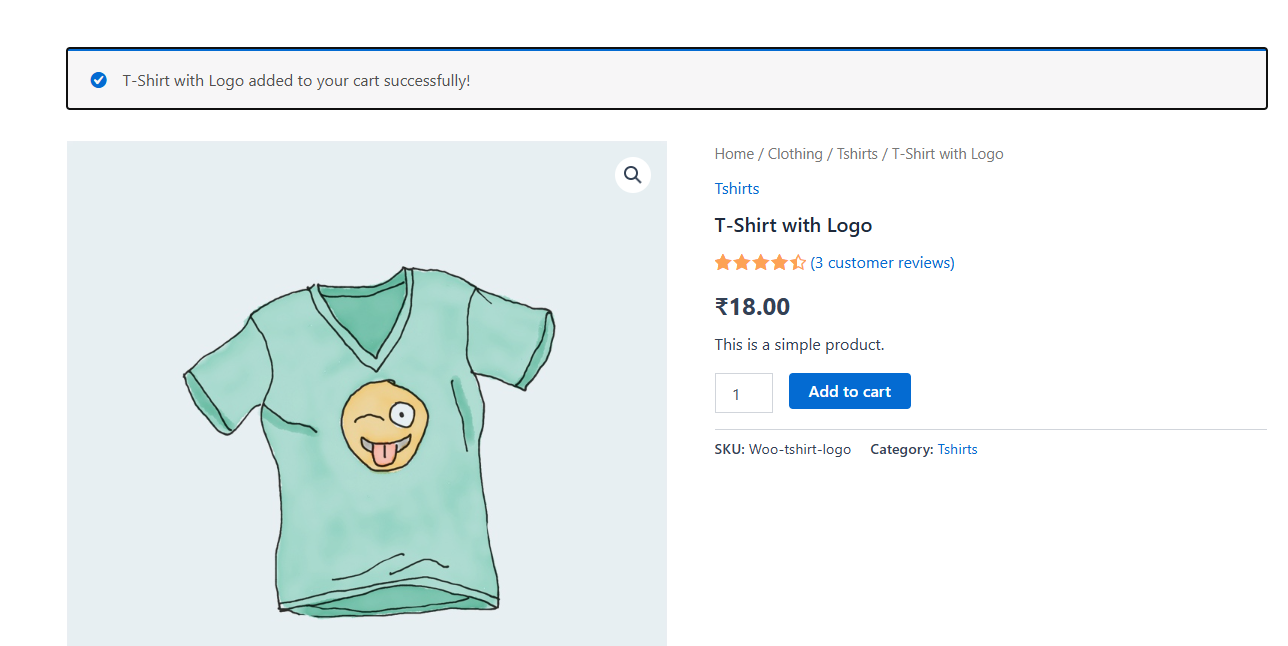1288x646 pixels.
Task: Click the second star icon
Action: 741,262
